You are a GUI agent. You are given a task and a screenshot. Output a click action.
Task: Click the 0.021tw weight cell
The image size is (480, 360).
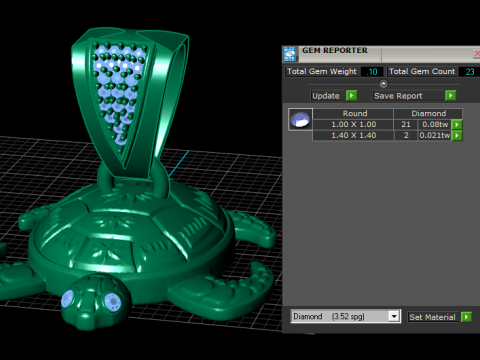[x=435, y=135]
